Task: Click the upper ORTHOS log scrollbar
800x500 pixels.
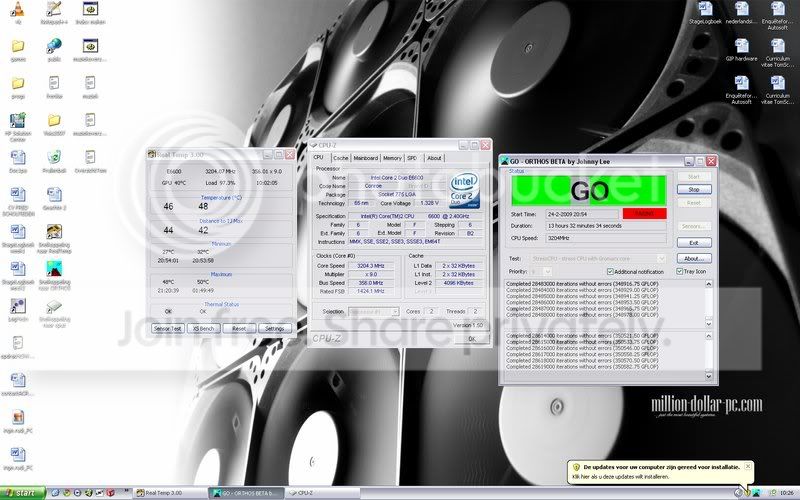Action: [x=709, y=304]
